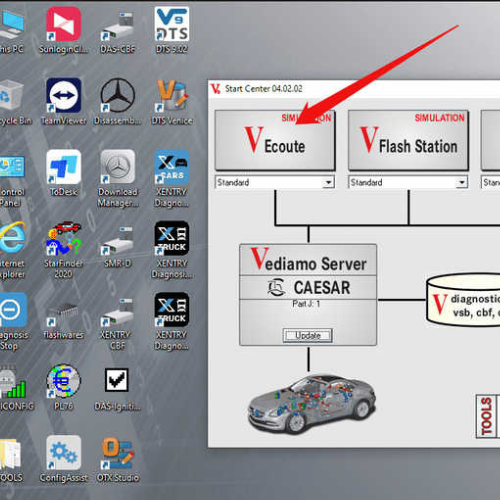This screenshot has width=500, height=500.
Task: Select the XENTRY Diagnosis Cars icon
Action: click(172, 179)
